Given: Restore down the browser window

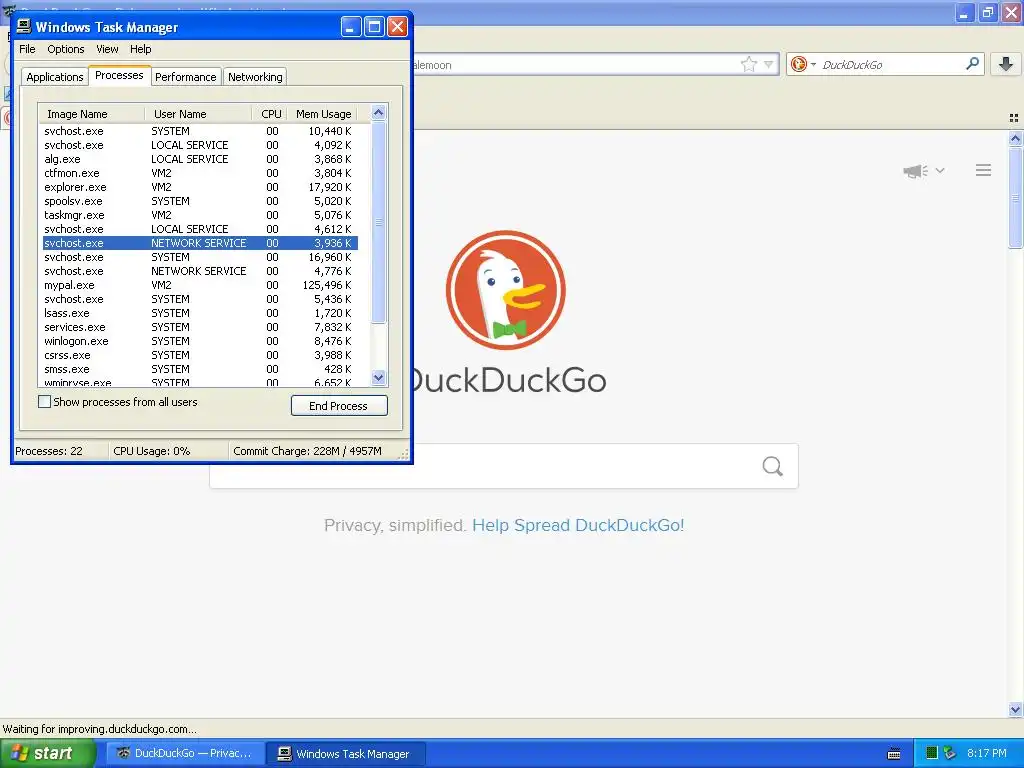Looking at the screenshot, I should (x=988, y=12).
